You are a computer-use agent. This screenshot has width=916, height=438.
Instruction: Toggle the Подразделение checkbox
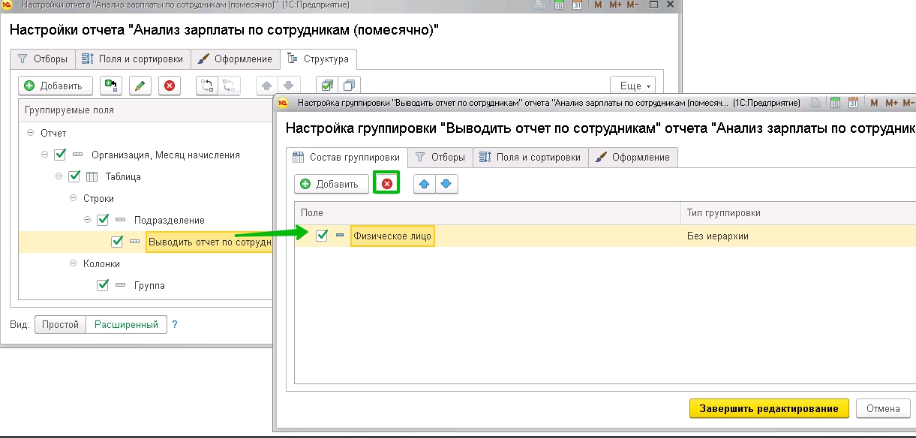tap(103, 220)
